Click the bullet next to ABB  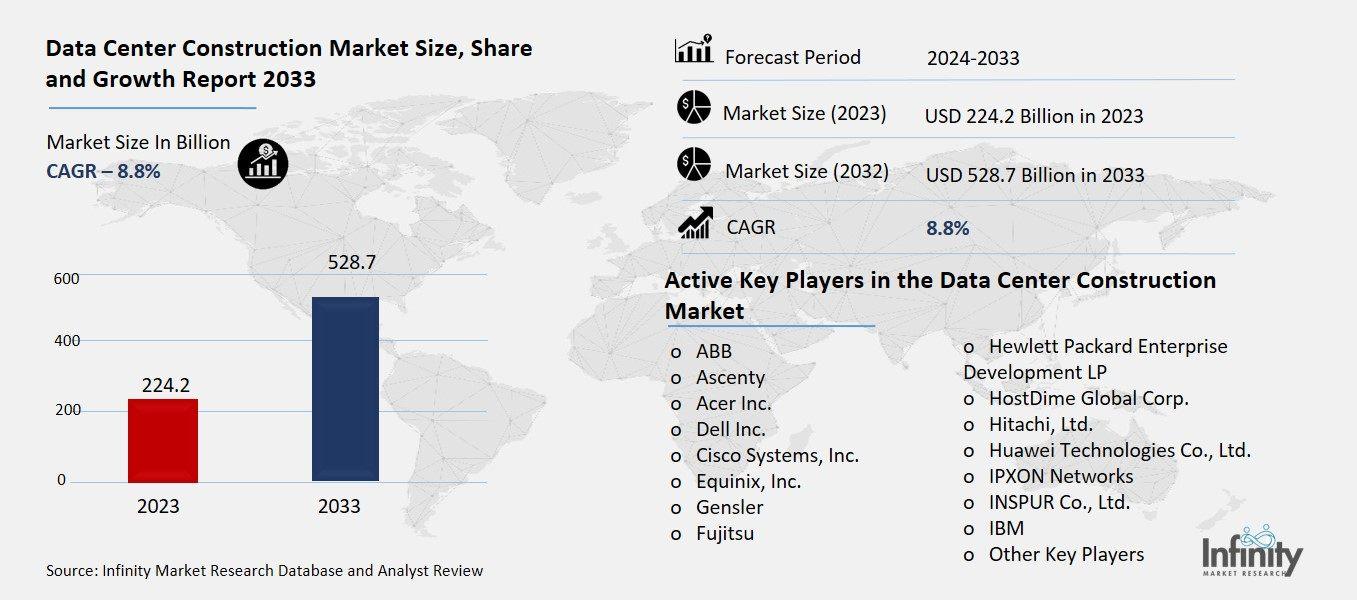[676, 353]
